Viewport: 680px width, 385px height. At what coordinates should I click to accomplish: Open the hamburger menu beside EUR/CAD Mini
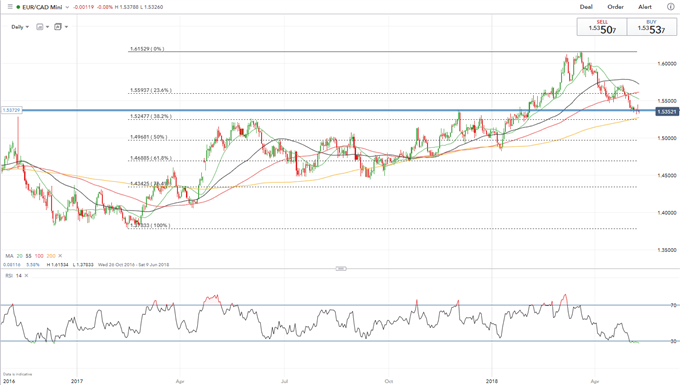(x=10, y=7)
